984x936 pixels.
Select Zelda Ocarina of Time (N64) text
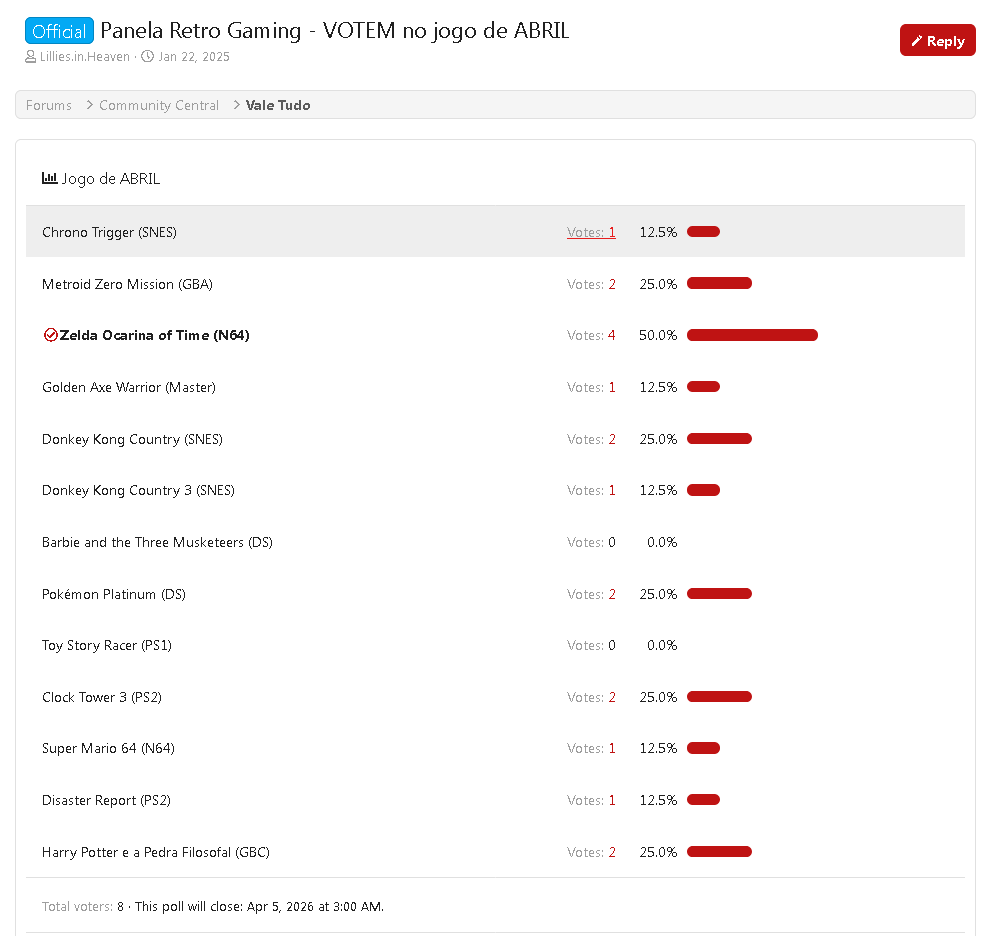point(154,336)
